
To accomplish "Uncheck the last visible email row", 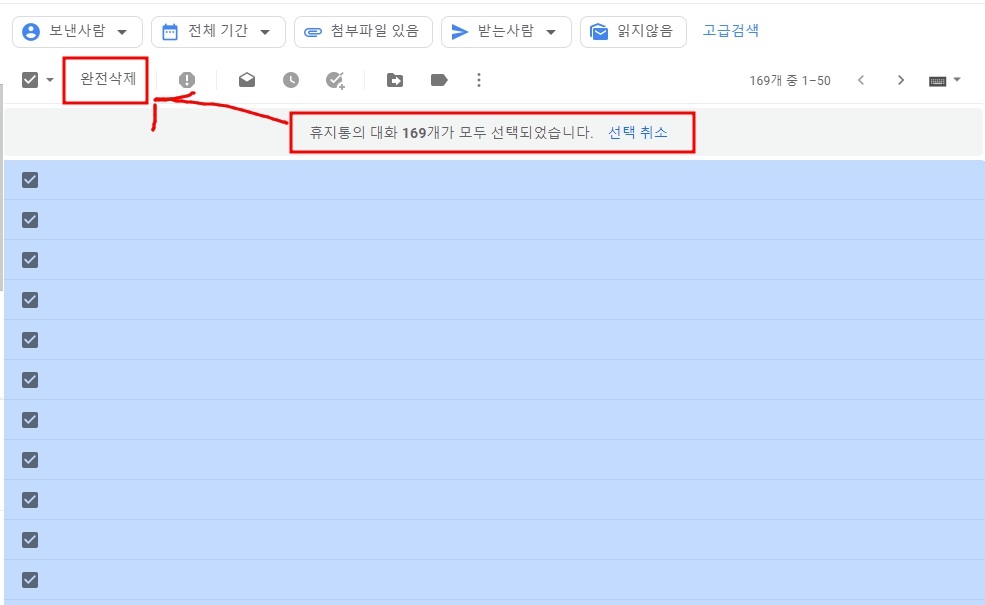I will pyautogui.click(x=30, y=579).
